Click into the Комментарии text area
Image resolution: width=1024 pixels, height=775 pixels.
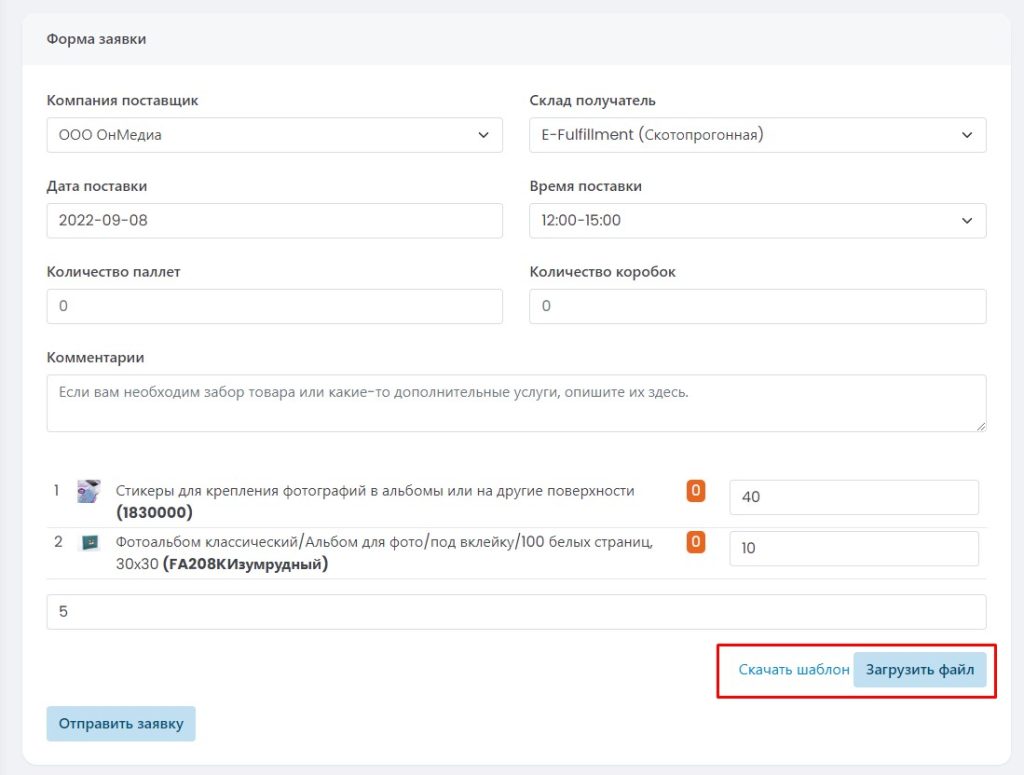click(x=516, y=403)
